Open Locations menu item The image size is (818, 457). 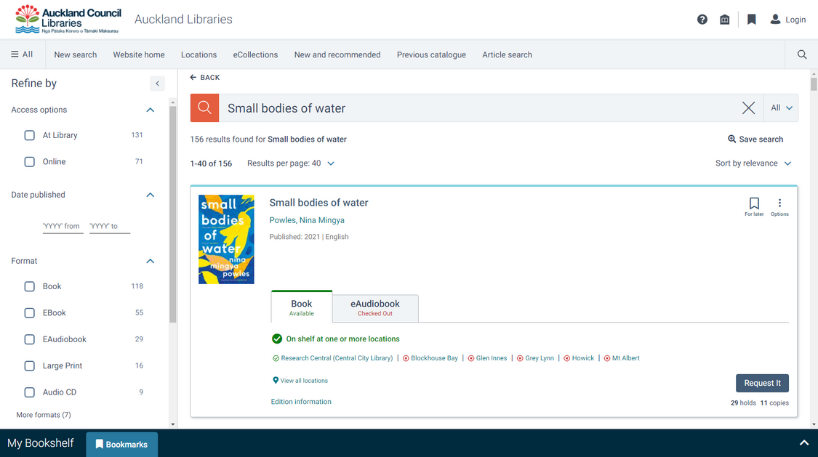(x=199, y=55)
